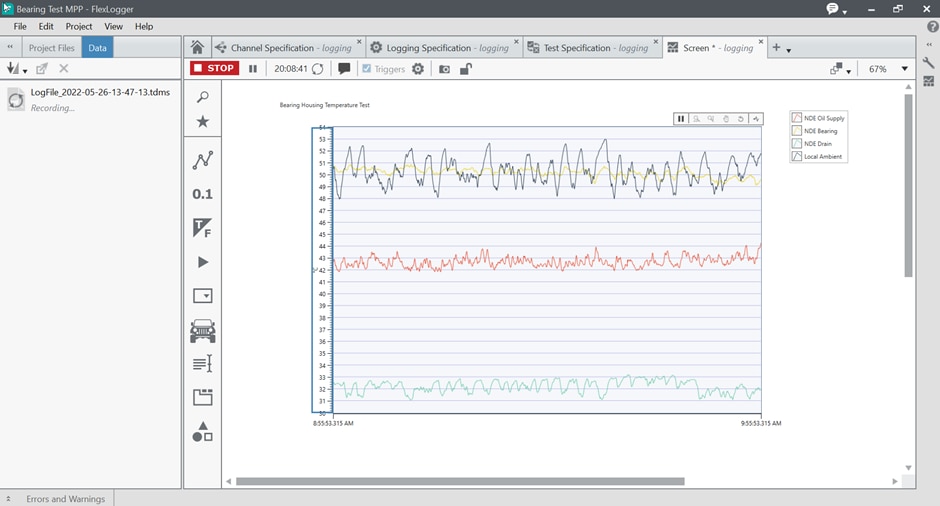Open the shapes drawing palette

click(x=202, y=432)
